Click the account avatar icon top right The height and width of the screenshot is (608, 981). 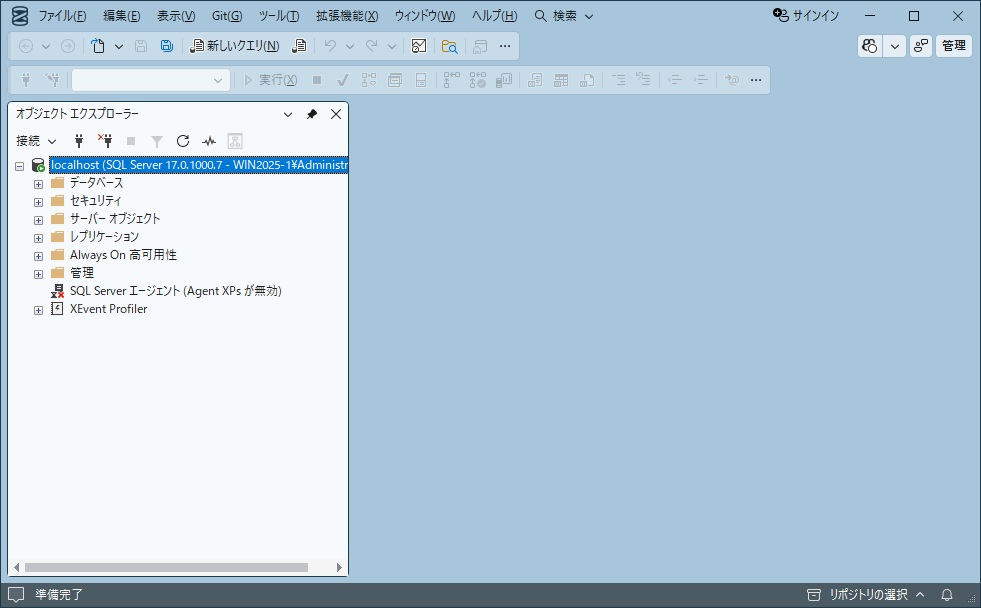pyautogui.click(x=868, y=46)
